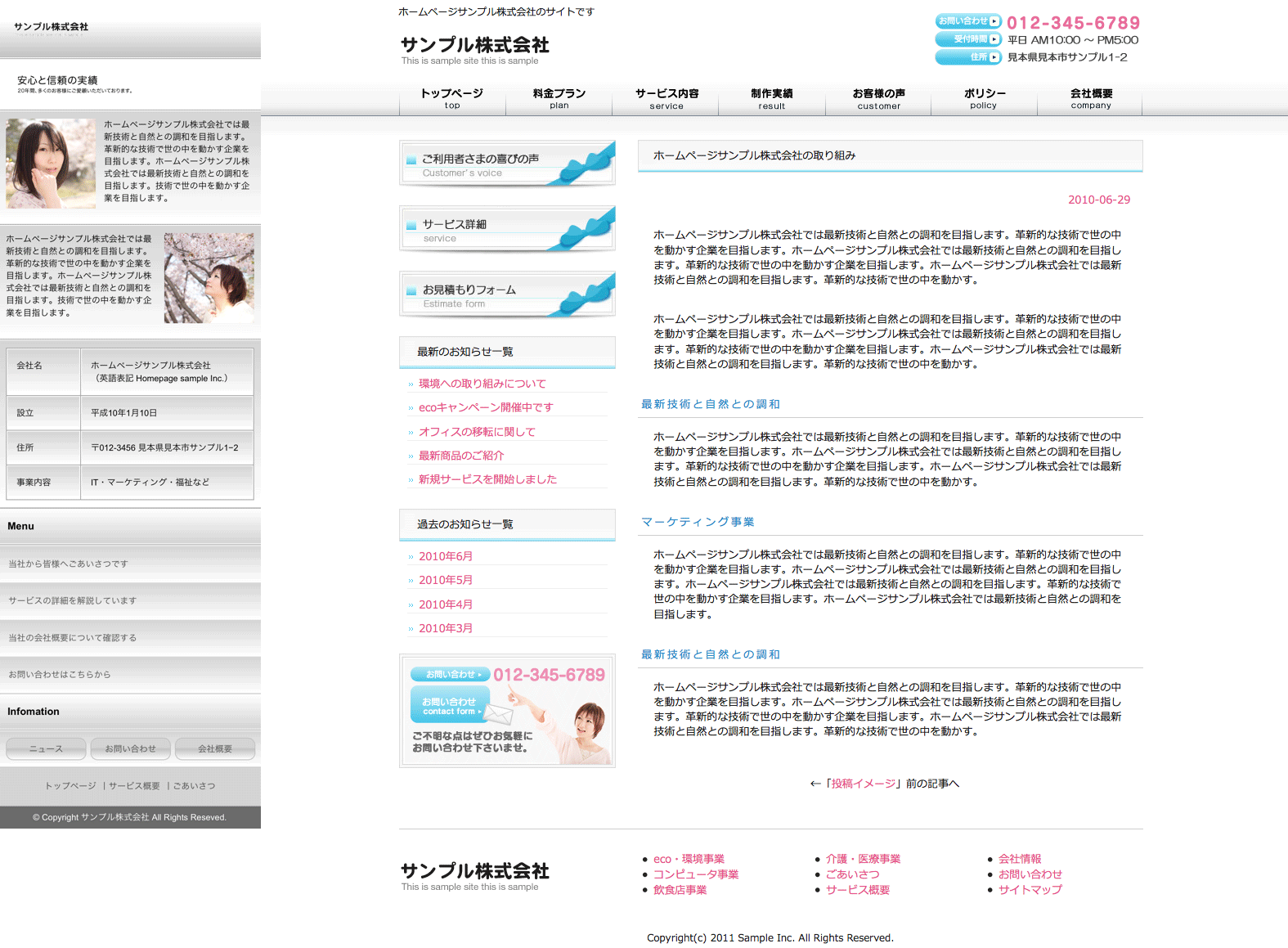
Task: Click the サンプル株式会社 header logo
Action: 474,46
